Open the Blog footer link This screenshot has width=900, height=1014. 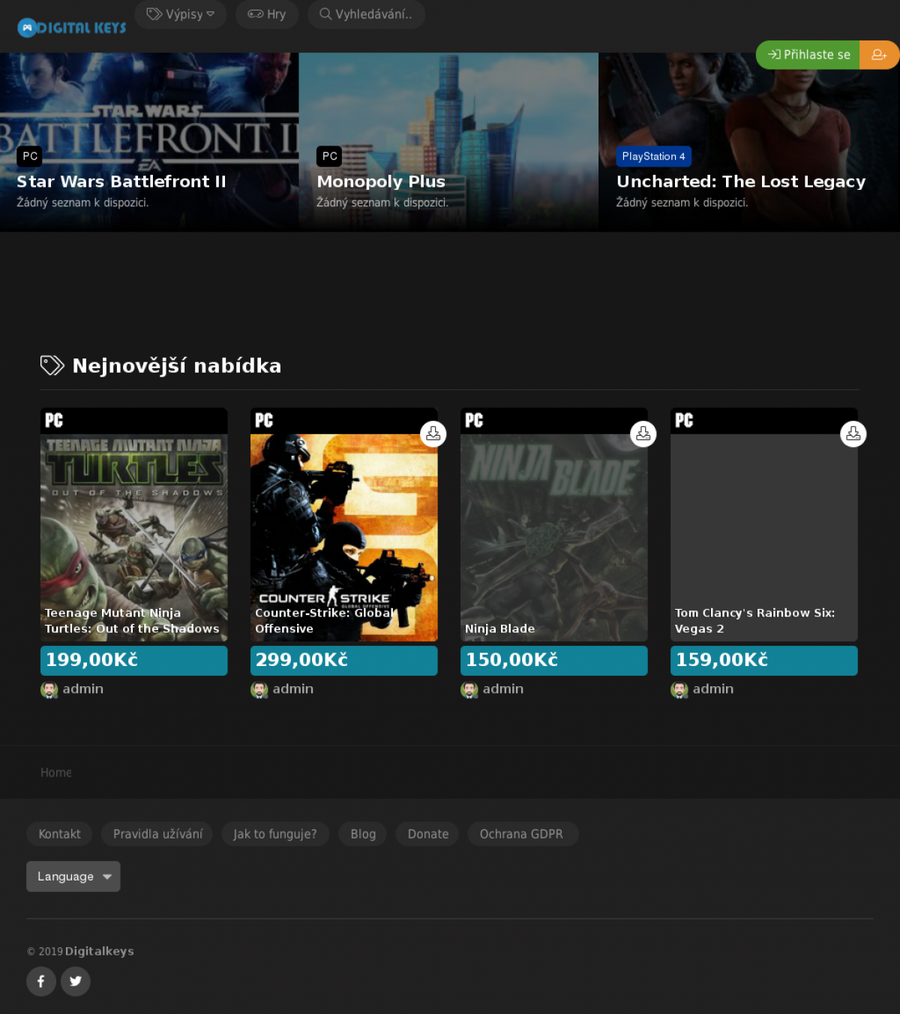coord(363,834)
